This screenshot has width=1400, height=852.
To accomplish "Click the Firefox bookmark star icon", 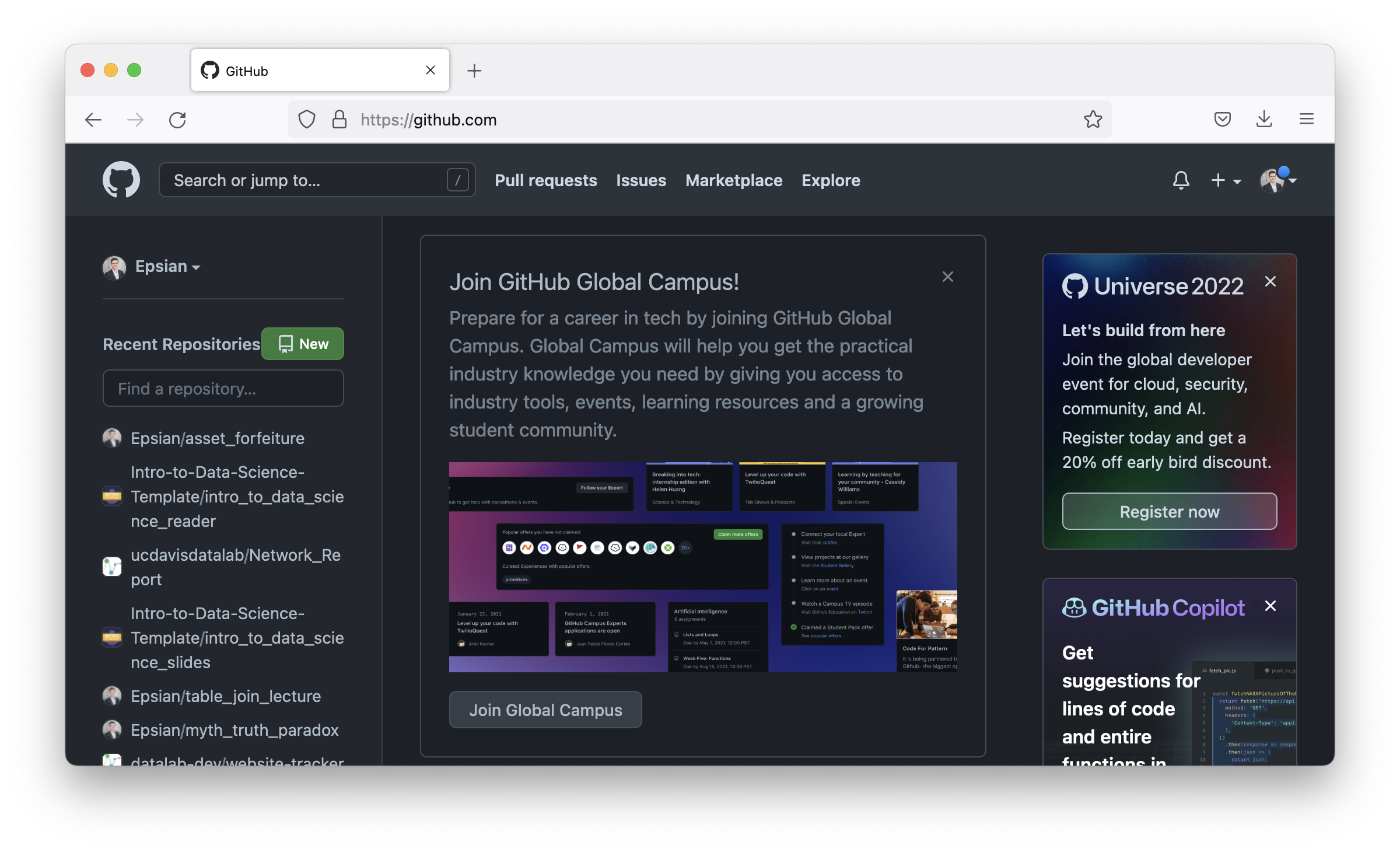I will click(1093, 120).
